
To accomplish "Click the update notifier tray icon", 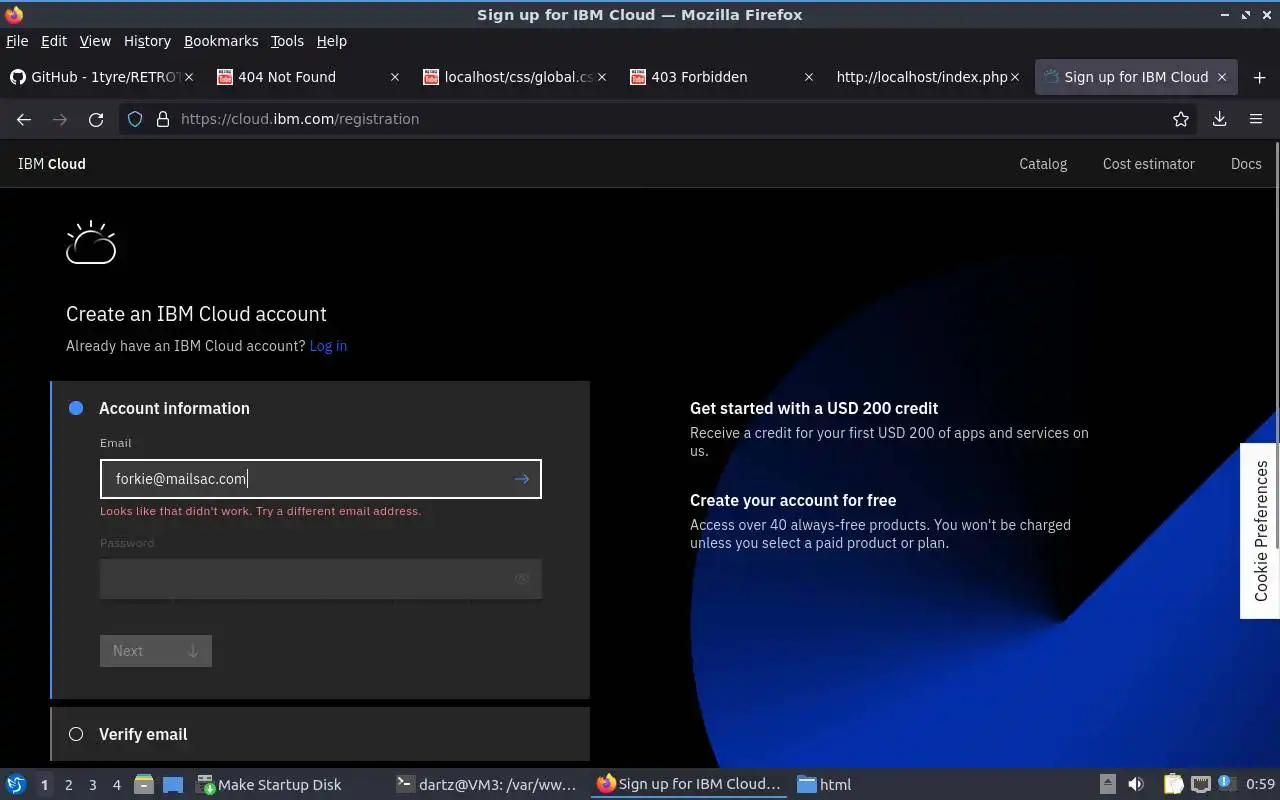I will [x=1227, y=784].
